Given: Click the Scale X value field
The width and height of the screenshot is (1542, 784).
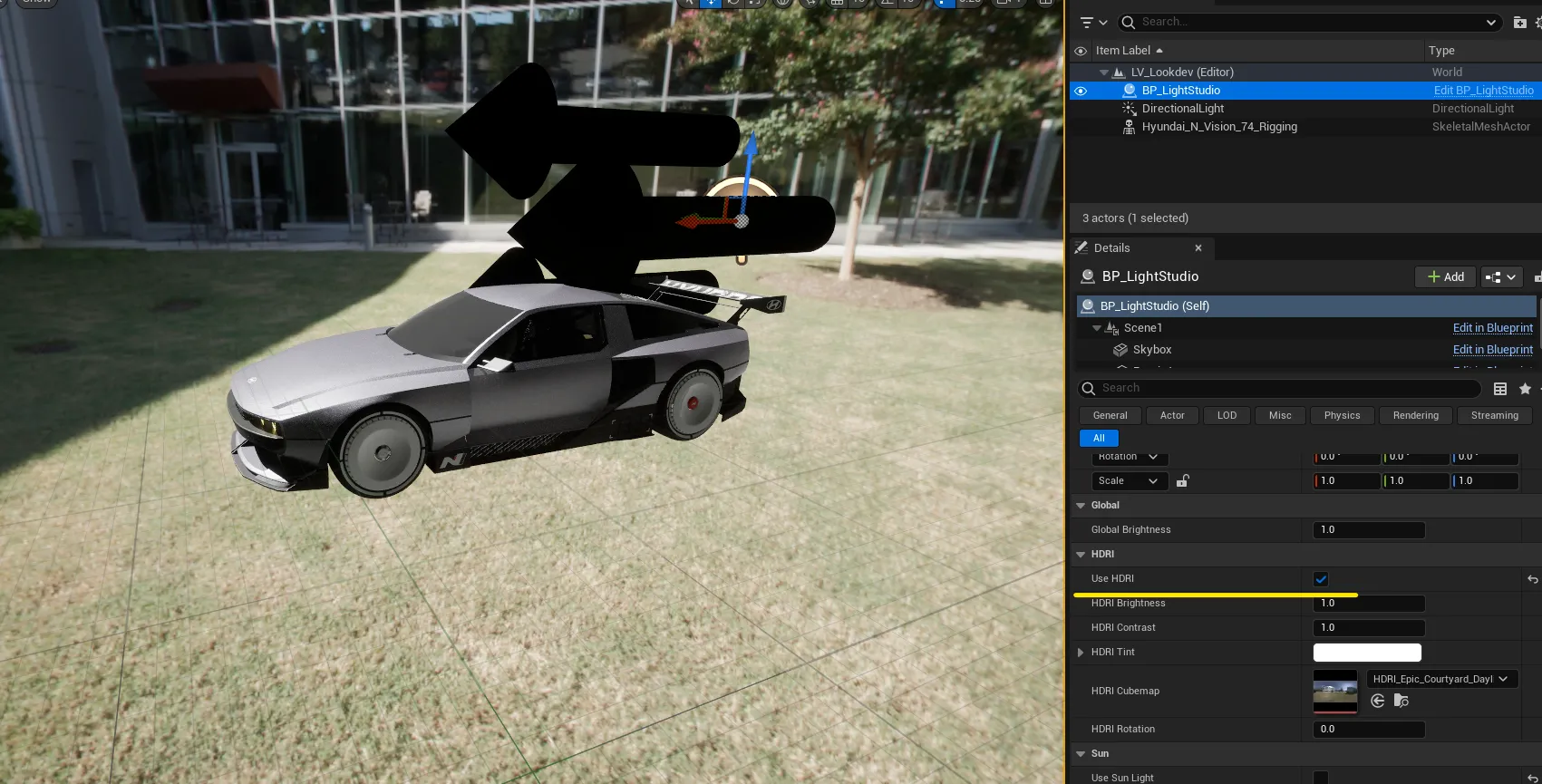Looking at the screenshot, I should 1347,481.
